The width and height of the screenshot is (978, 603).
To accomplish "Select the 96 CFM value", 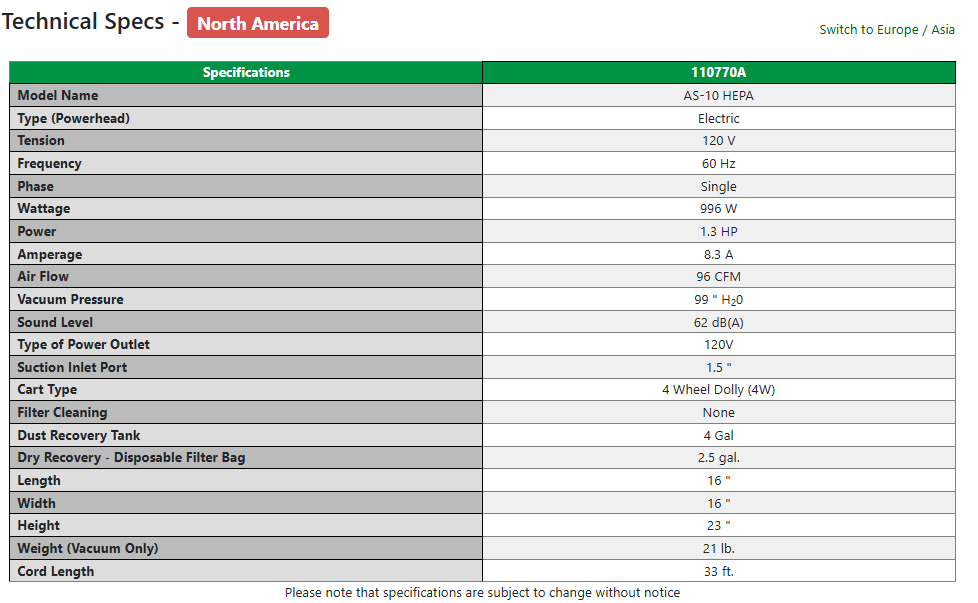I will coord(719,276).
